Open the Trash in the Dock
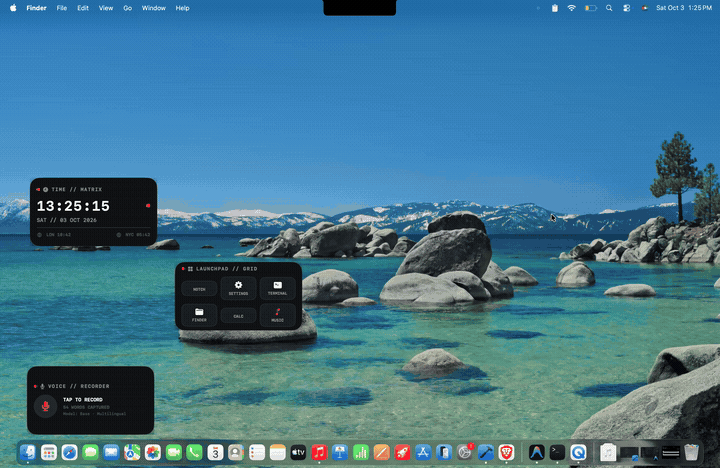The width and height of the screenshot is (720, 468). 691,453
